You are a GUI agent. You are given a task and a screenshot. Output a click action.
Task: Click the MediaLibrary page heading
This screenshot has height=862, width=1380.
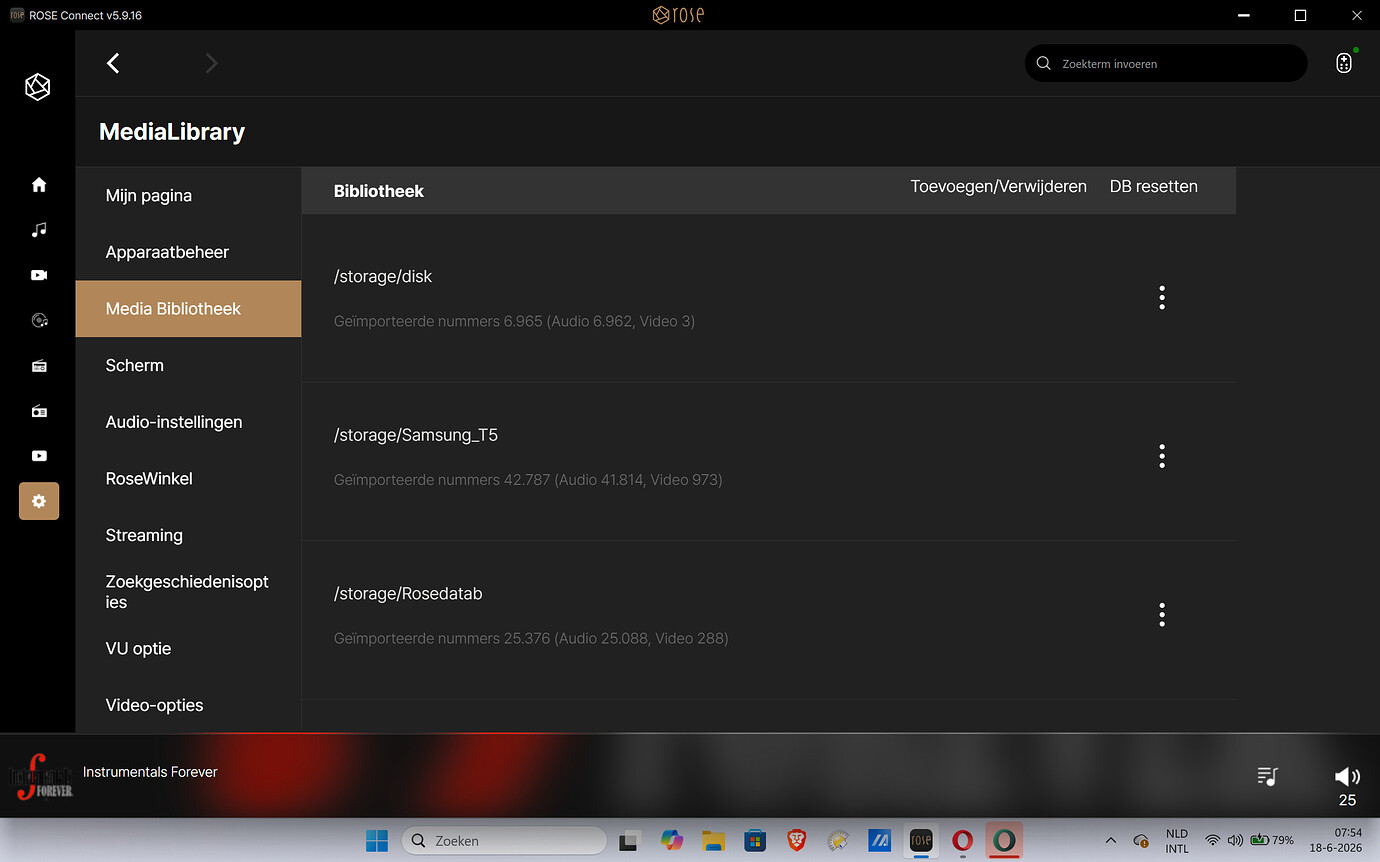click(172, 132)
